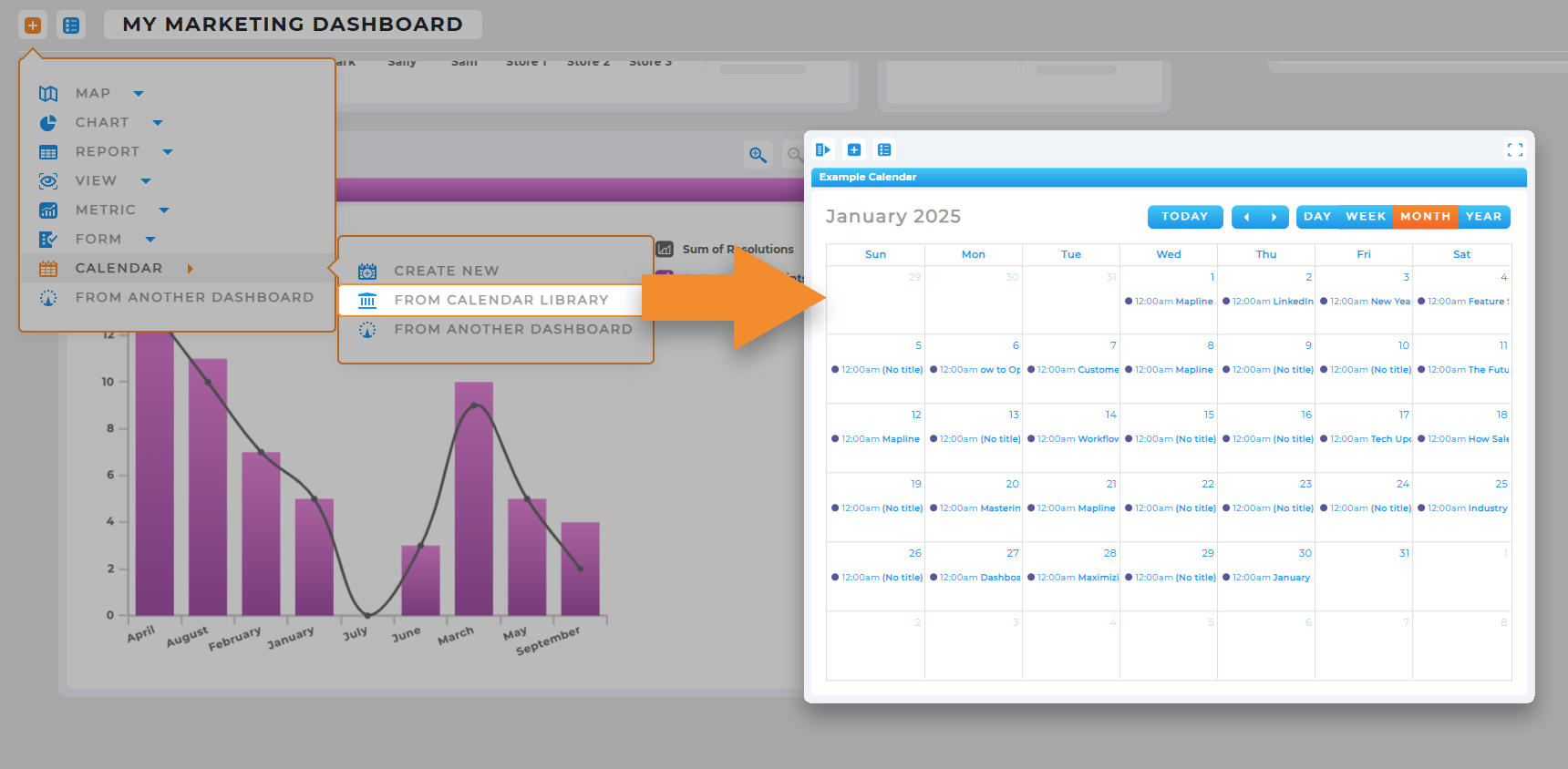Screen dimensions: 1568x769
Task: Click the calendar widget list icon
Action: click(884, 149)
